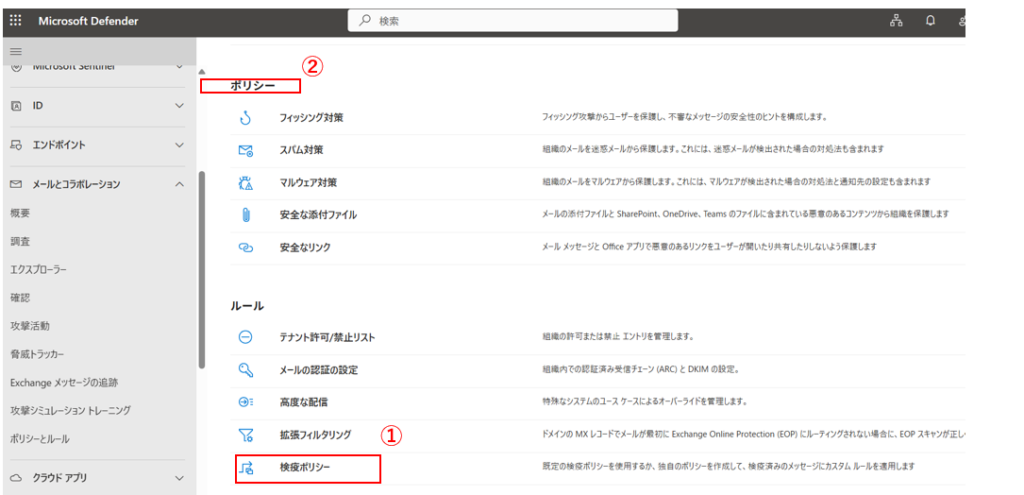Expand the ID section chevron
This screenshot has width=1024, height=495.
[x=179, y=105]
